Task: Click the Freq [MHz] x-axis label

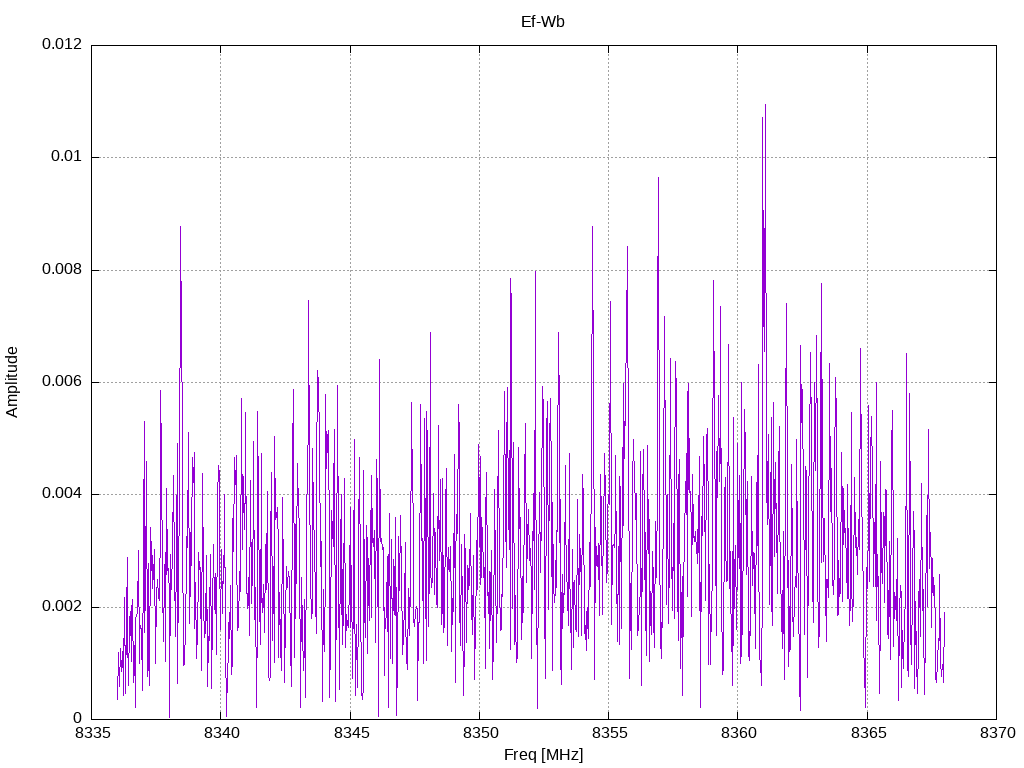Action: (543, 754)
